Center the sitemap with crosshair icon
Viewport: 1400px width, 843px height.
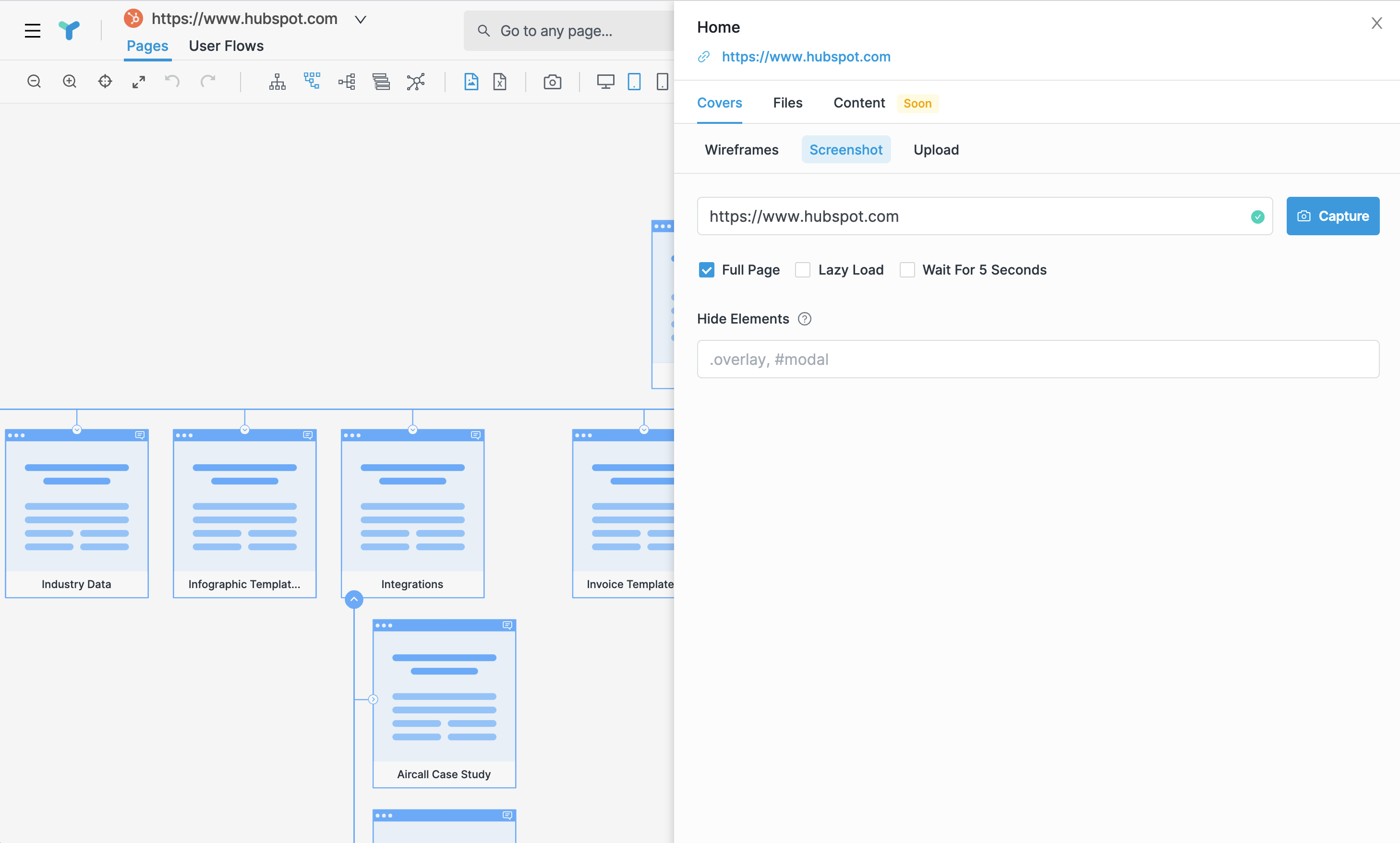(x=105, y=82)
